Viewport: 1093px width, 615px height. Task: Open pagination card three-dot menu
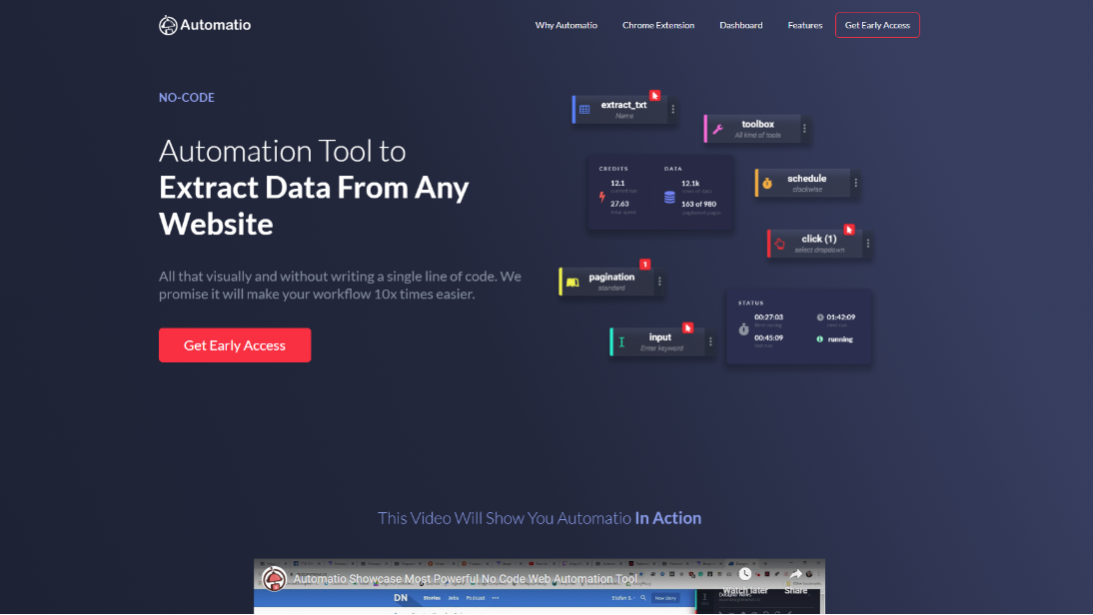pos(659,282)
